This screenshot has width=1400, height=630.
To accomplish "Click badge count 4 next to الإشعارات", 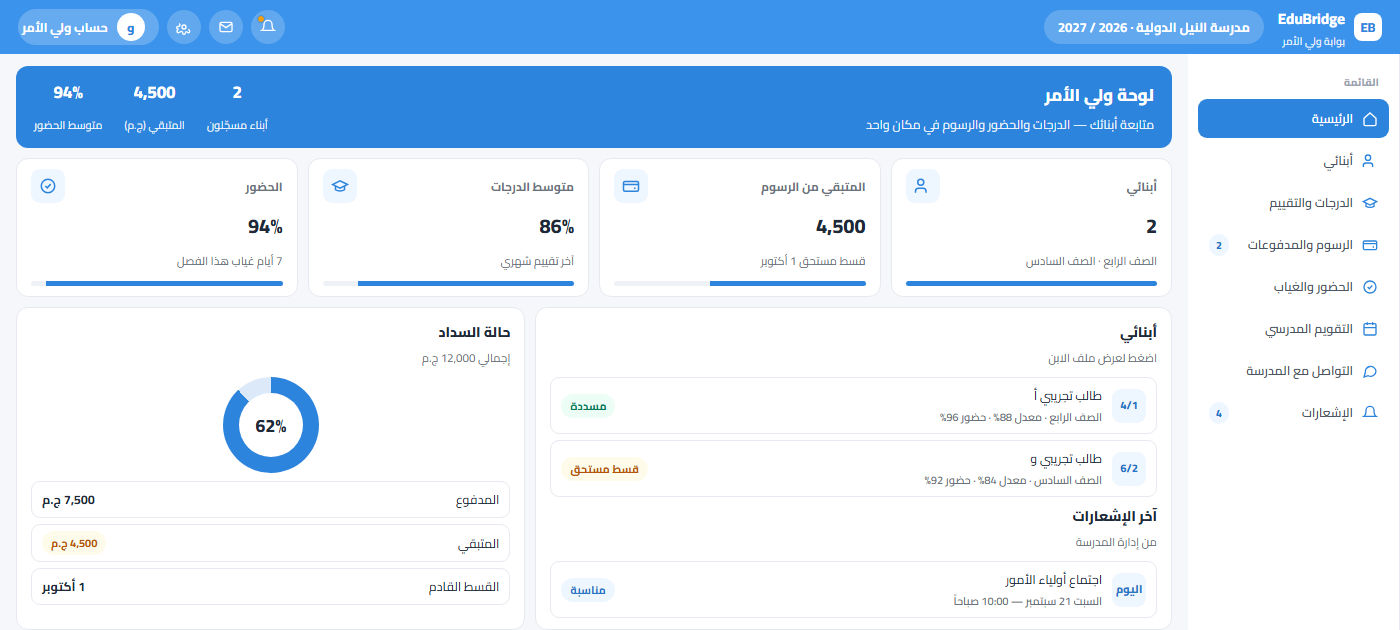I will click(1218, 413).
